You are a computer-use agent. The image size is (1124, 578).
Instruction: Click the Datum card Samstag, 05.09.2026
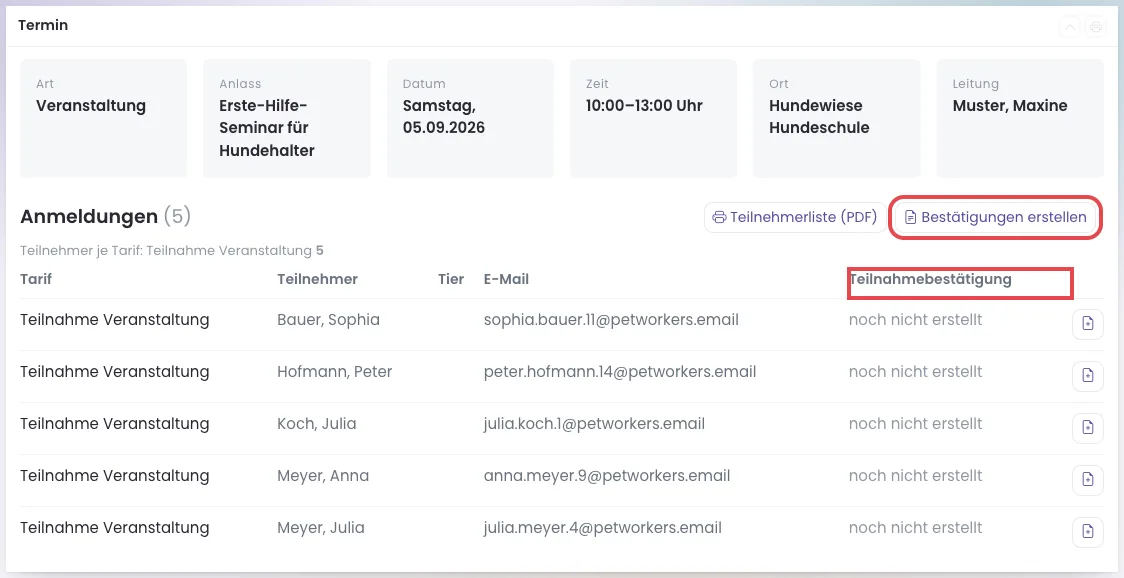point(470,118)
